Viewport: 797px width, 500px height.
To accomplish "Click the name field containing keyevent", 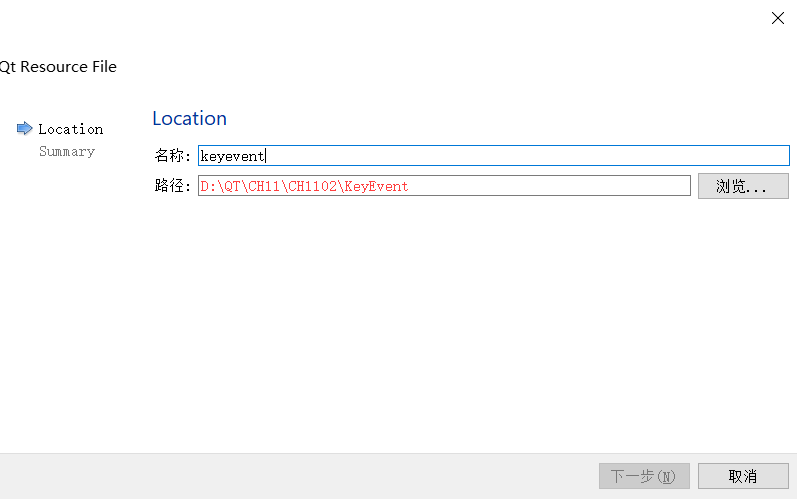I will (x=494, y=155).
